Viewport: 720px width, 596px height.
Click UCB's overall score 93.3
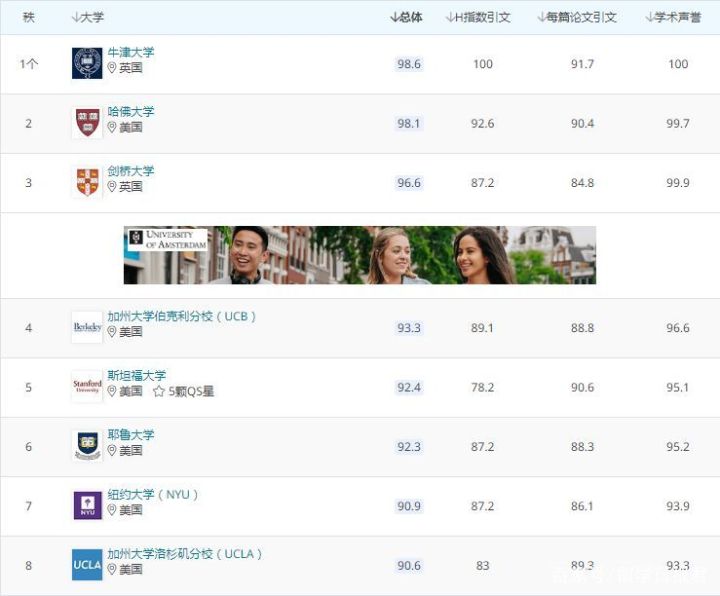(409, 328)
